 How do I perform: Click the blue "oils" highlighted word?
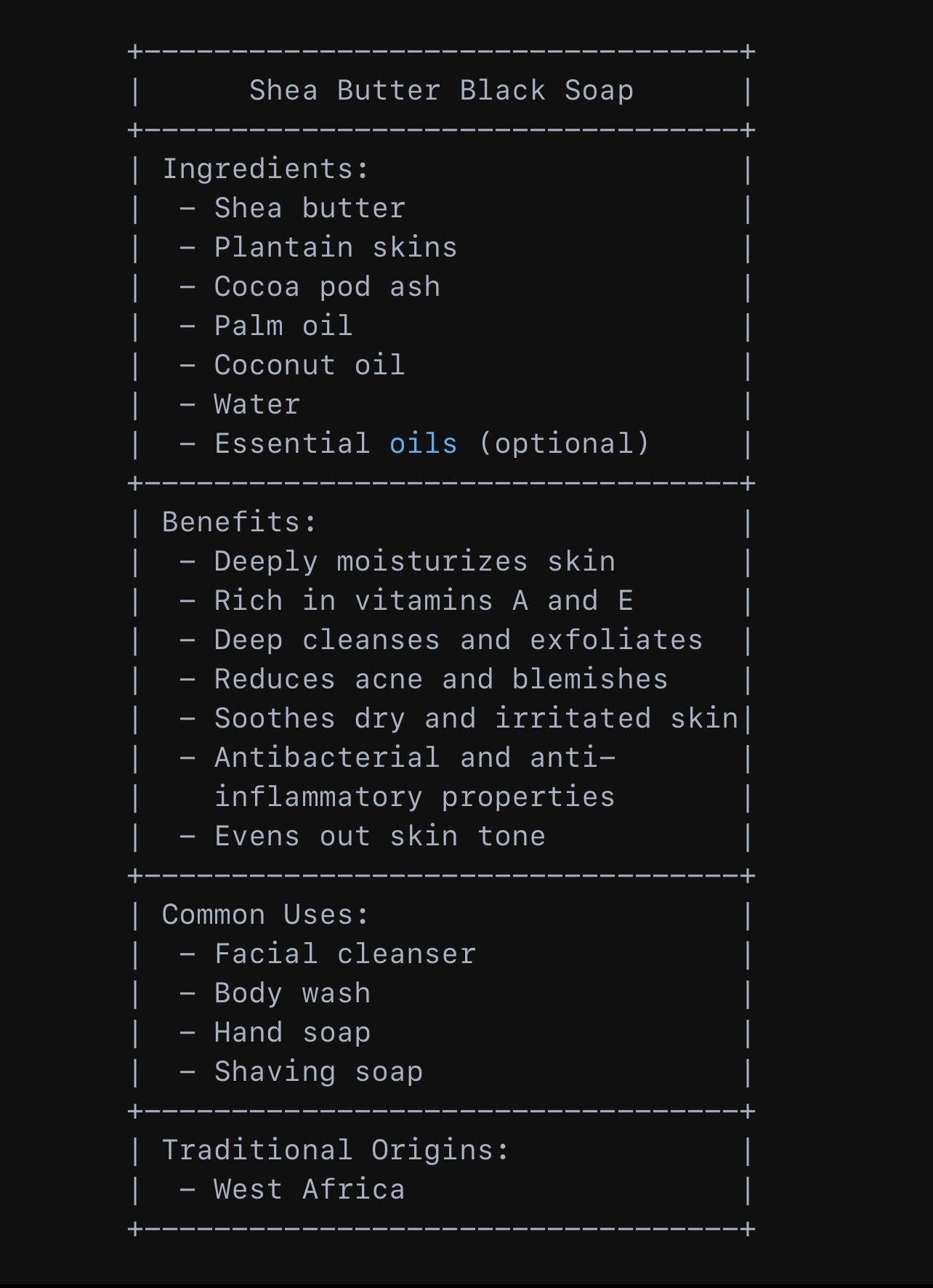coord(423,443)
